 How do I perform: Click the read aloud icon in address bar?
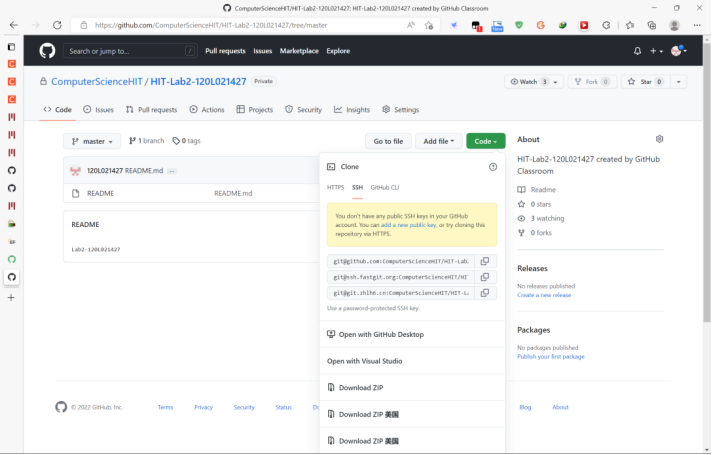pos(411,25)
